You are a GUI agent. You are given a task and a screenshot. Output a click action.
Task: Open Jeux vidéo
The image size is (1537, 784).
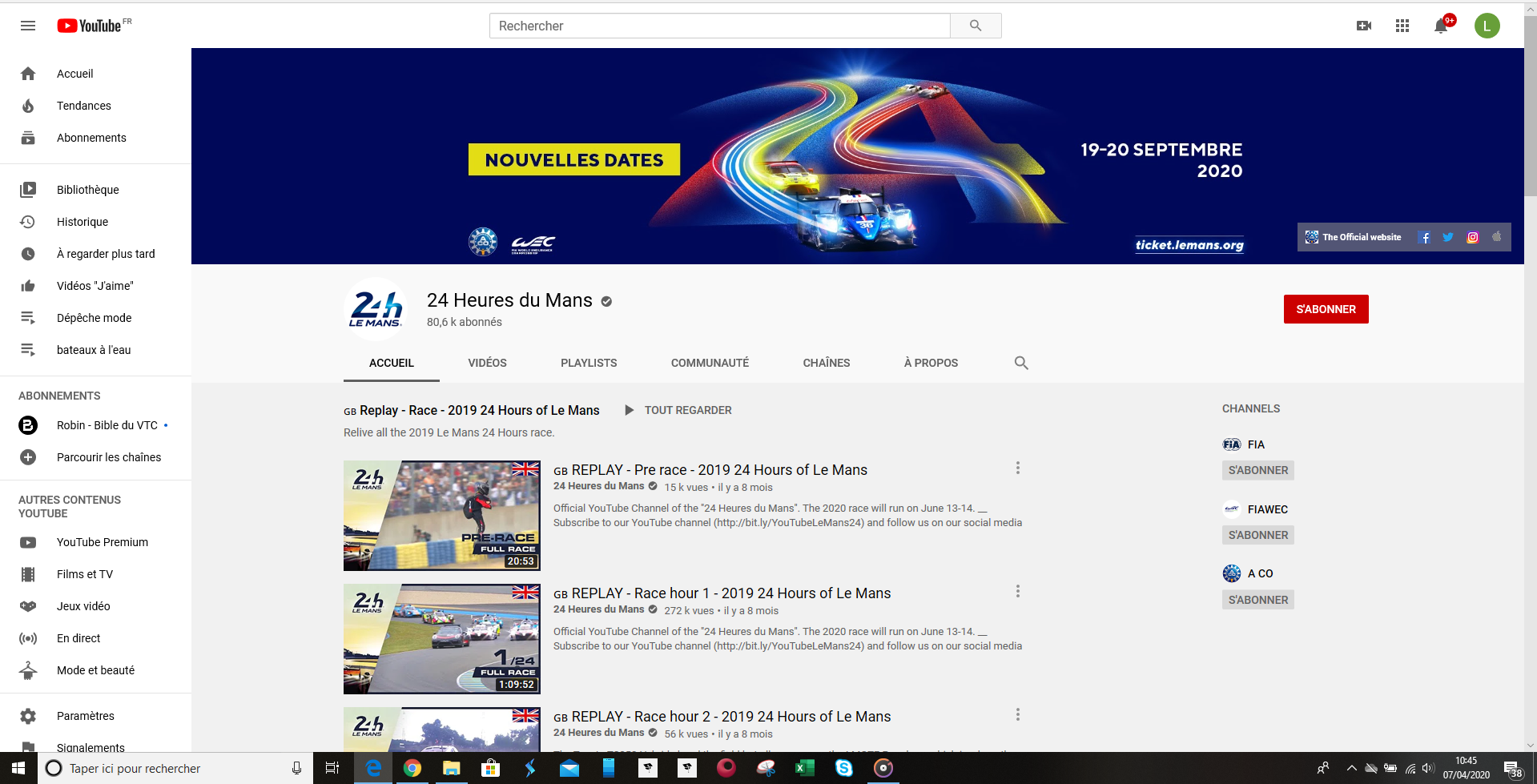coord(95,606)
